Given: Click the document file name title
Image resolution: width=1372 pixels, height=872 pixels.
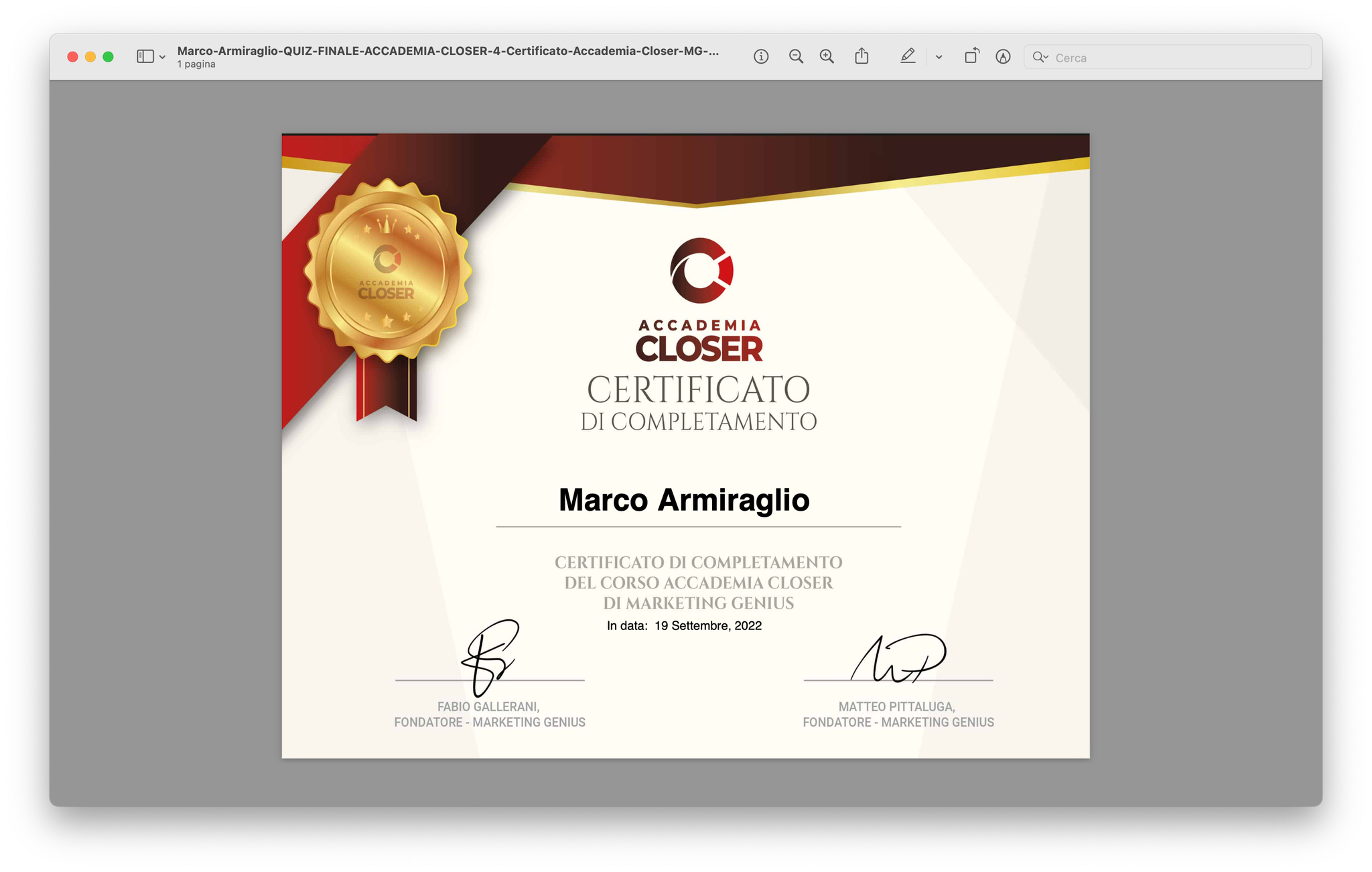Looking at the screenshot, I should (448, 51).
